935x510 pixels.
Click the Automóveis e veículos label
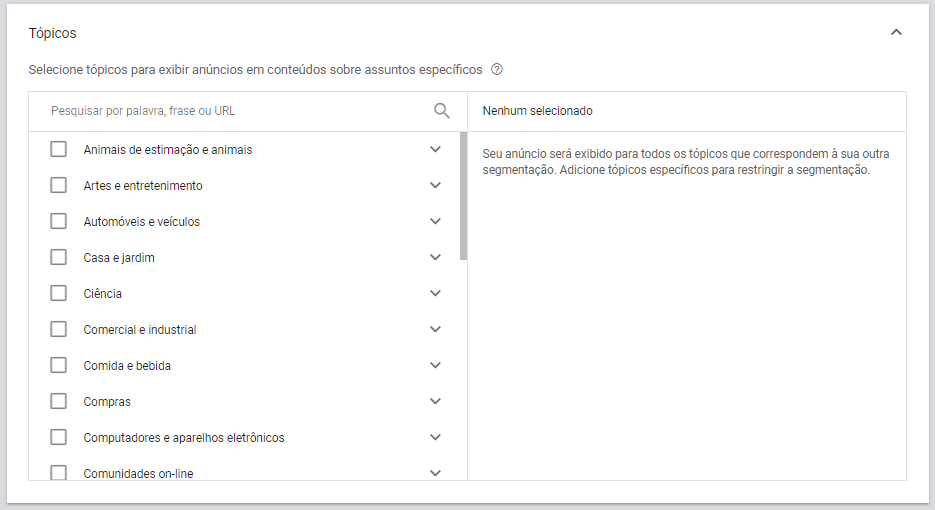point(141,221)
